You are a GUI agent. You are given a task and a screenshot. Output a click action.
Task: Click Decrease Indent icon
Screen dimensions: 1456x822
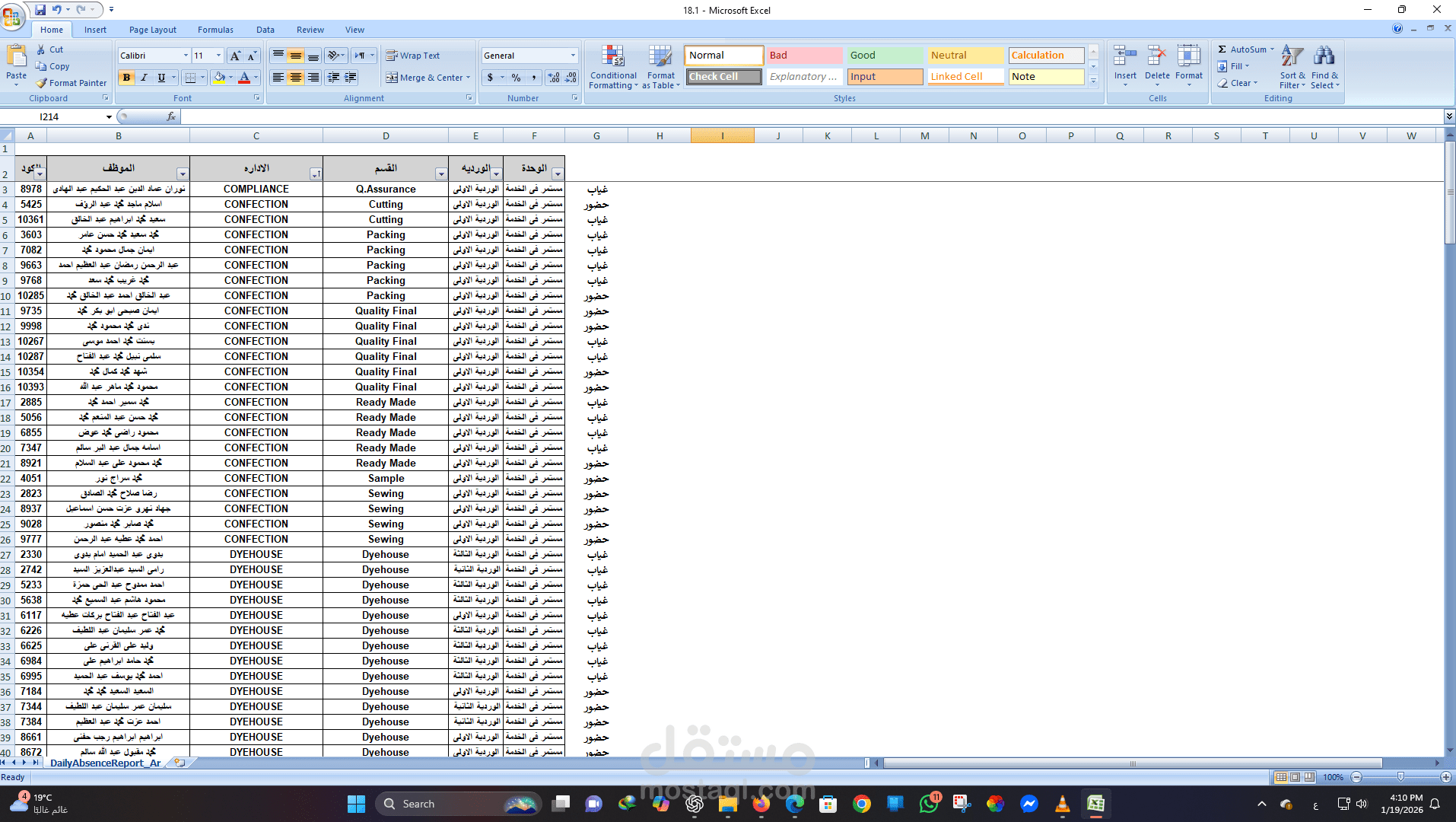(x=333, y=78)
